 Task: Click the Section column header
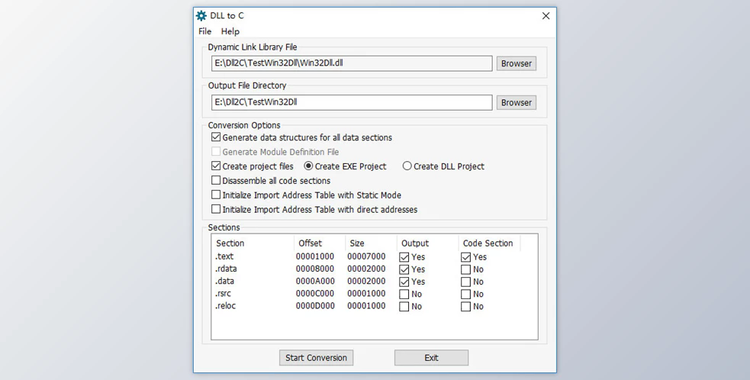pyautogui.click(x=253, y=243)
